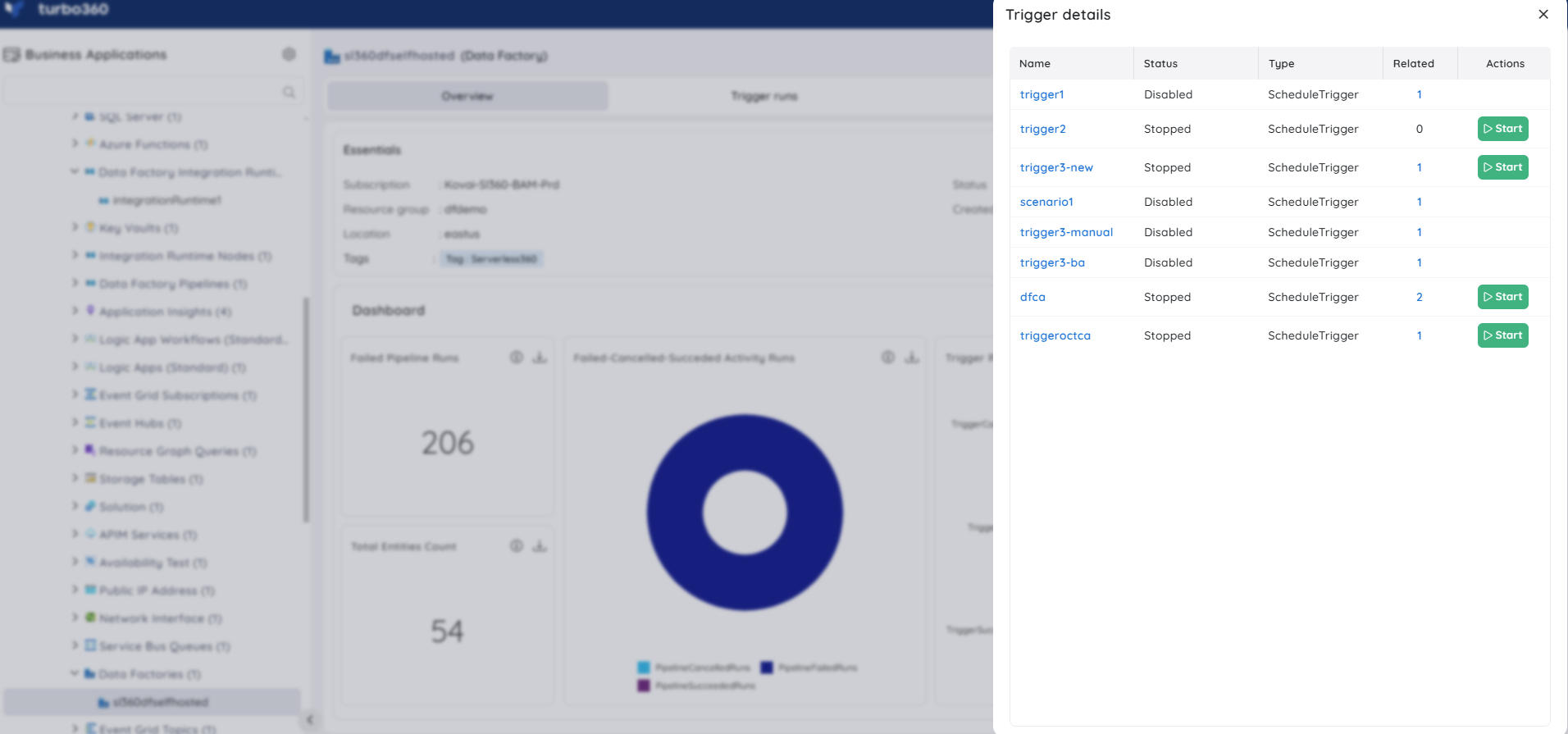The width and height of the screenshot is (1568, 734).
Task: Open info icon on Activity Runs chart
Action: (x=888, y=358)
